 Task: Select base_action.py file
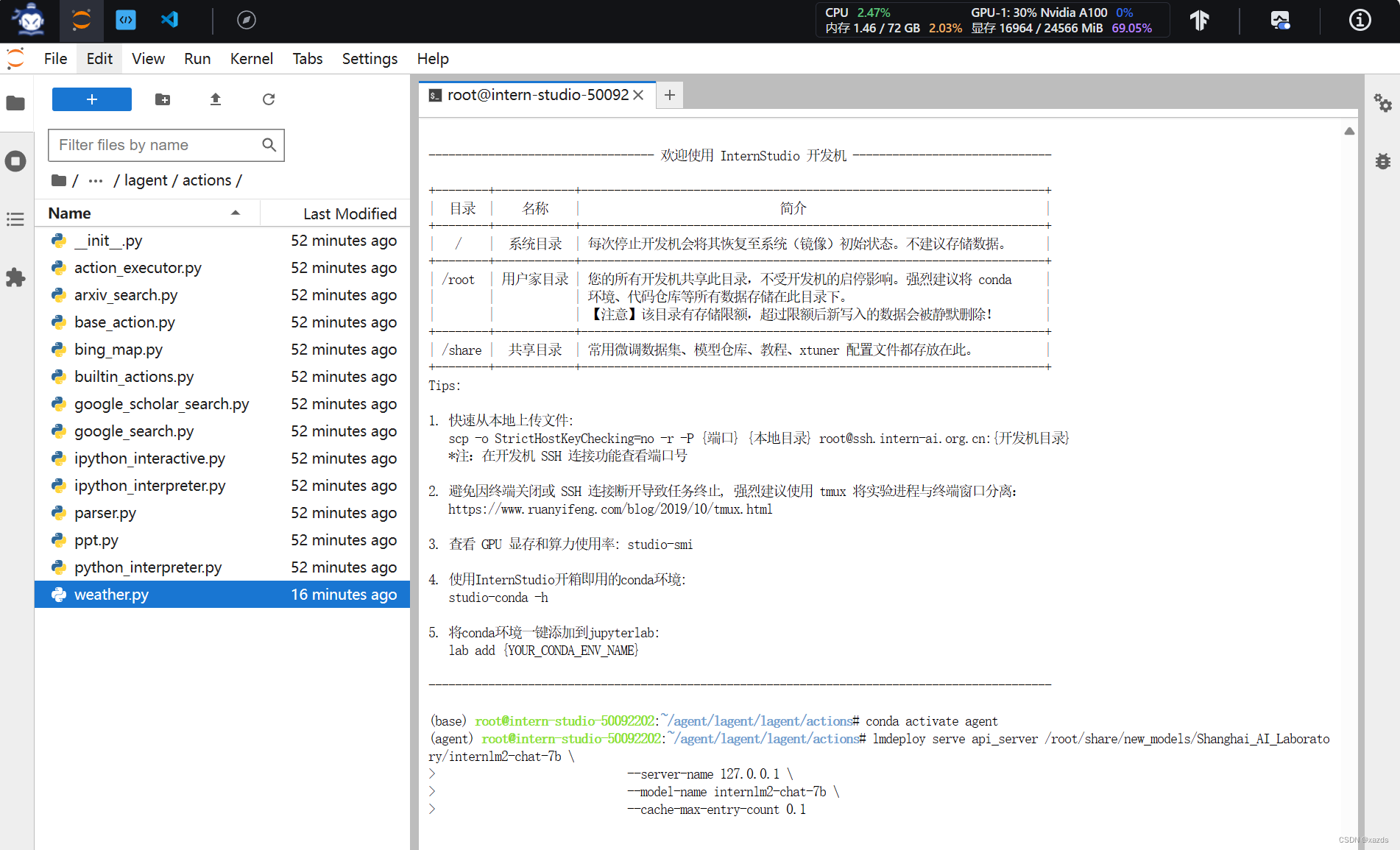[x=222, y=322]
